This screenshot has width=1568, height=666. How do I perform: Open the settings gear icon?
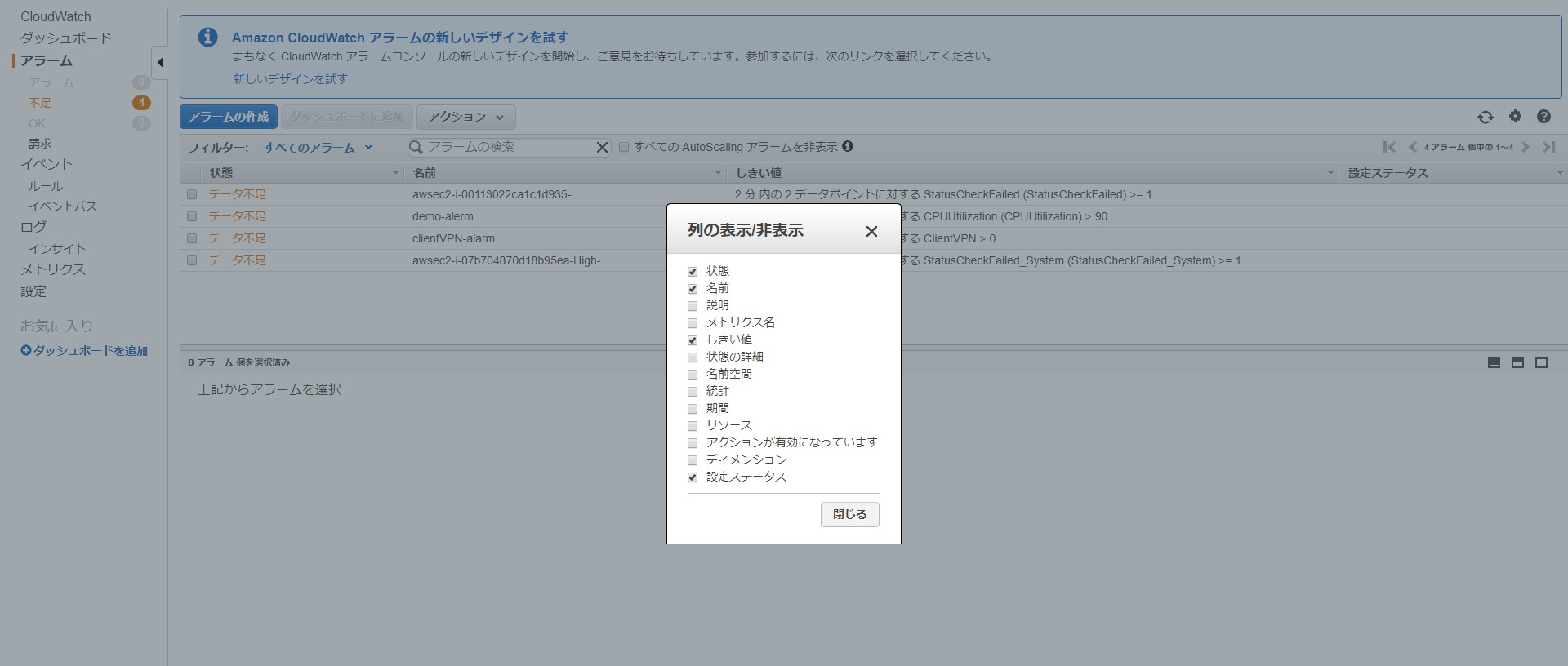coord(1515,117)
